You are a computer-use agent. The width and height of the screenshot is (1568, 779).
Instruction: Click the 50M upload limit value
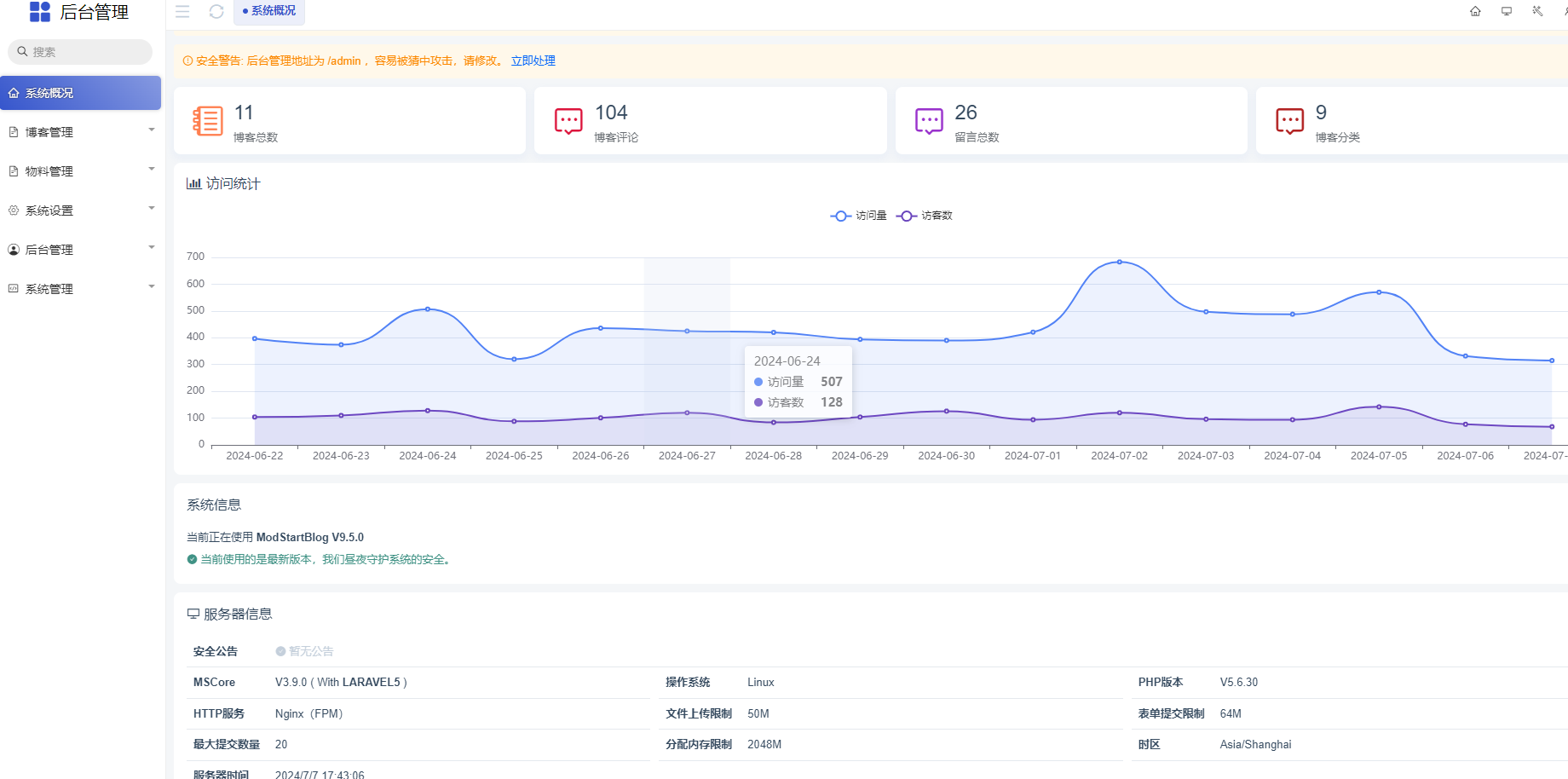point(758,714)
